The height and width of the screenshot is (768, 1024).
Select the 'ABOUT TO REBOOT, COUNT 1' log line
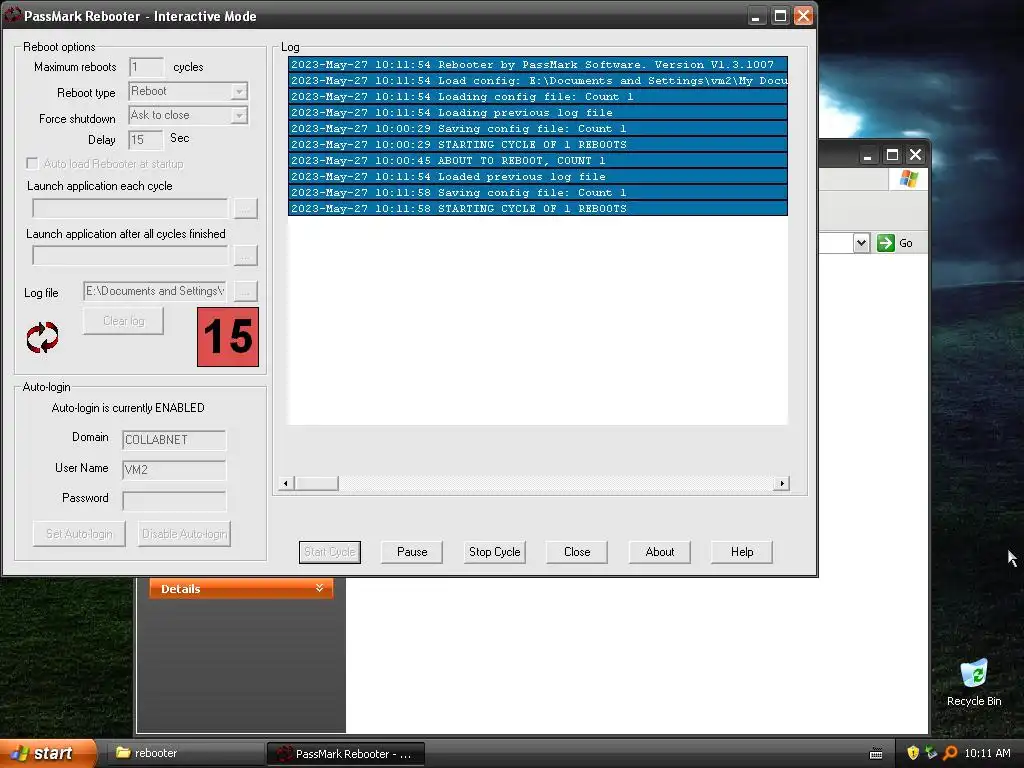537,161
